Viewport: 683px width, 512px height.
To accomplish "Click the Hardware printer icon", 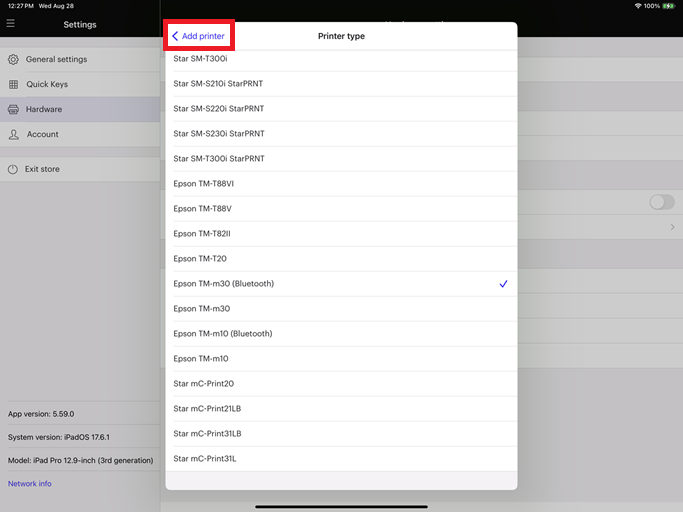I will (x=14, y=109).
